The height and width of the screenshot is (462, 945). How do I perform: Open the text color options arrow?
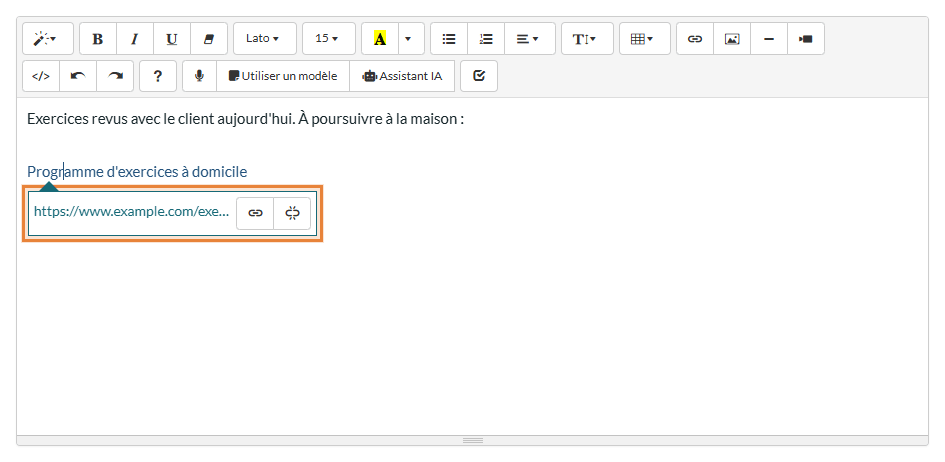point(412,39)
